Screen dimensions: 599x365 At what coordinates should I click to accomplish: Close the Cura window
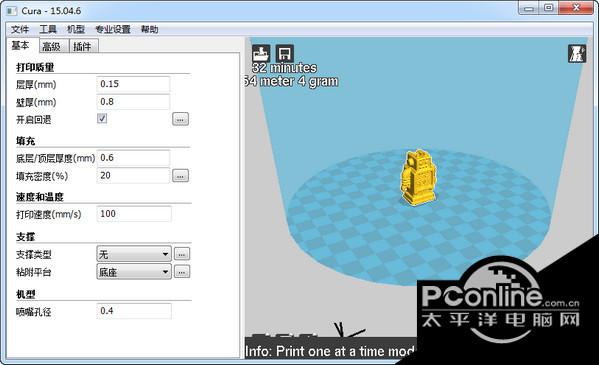tap(576, 8)
